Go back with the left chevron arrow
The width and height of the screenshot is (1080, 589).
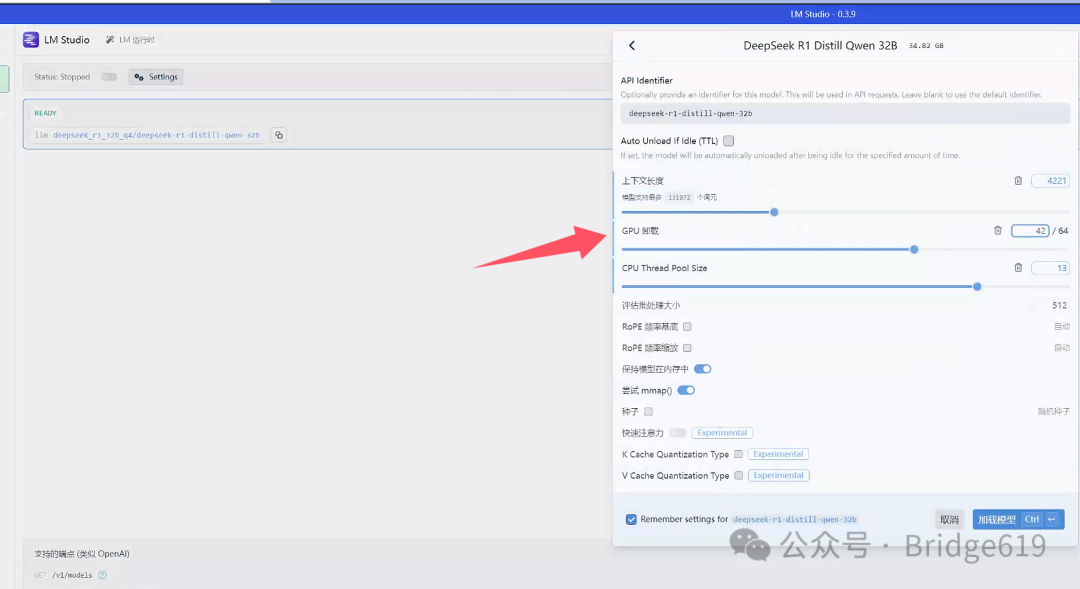tap(632, 45)
